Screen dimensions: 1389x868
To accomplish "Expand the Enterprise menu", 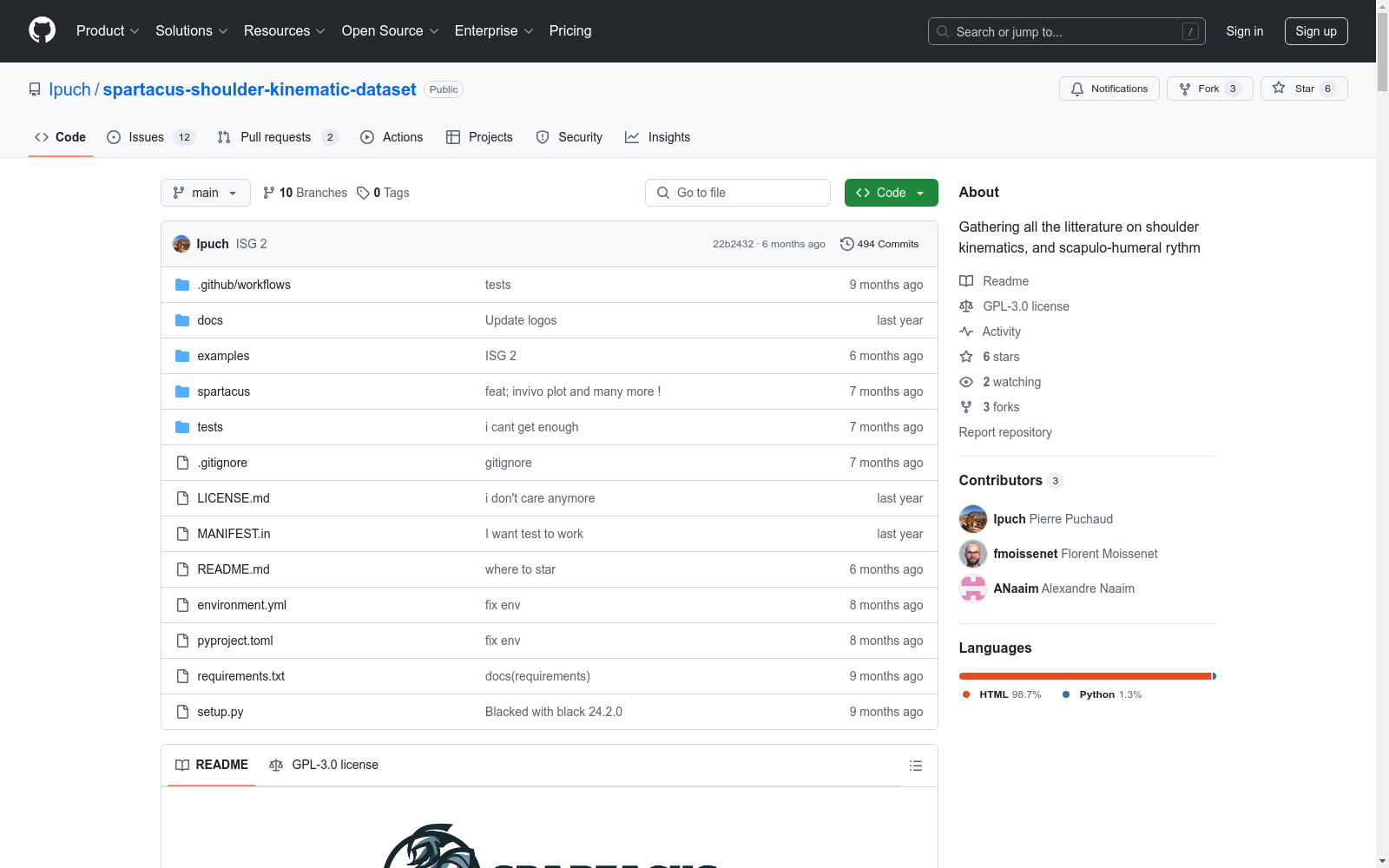I will [x=494, y=30].
